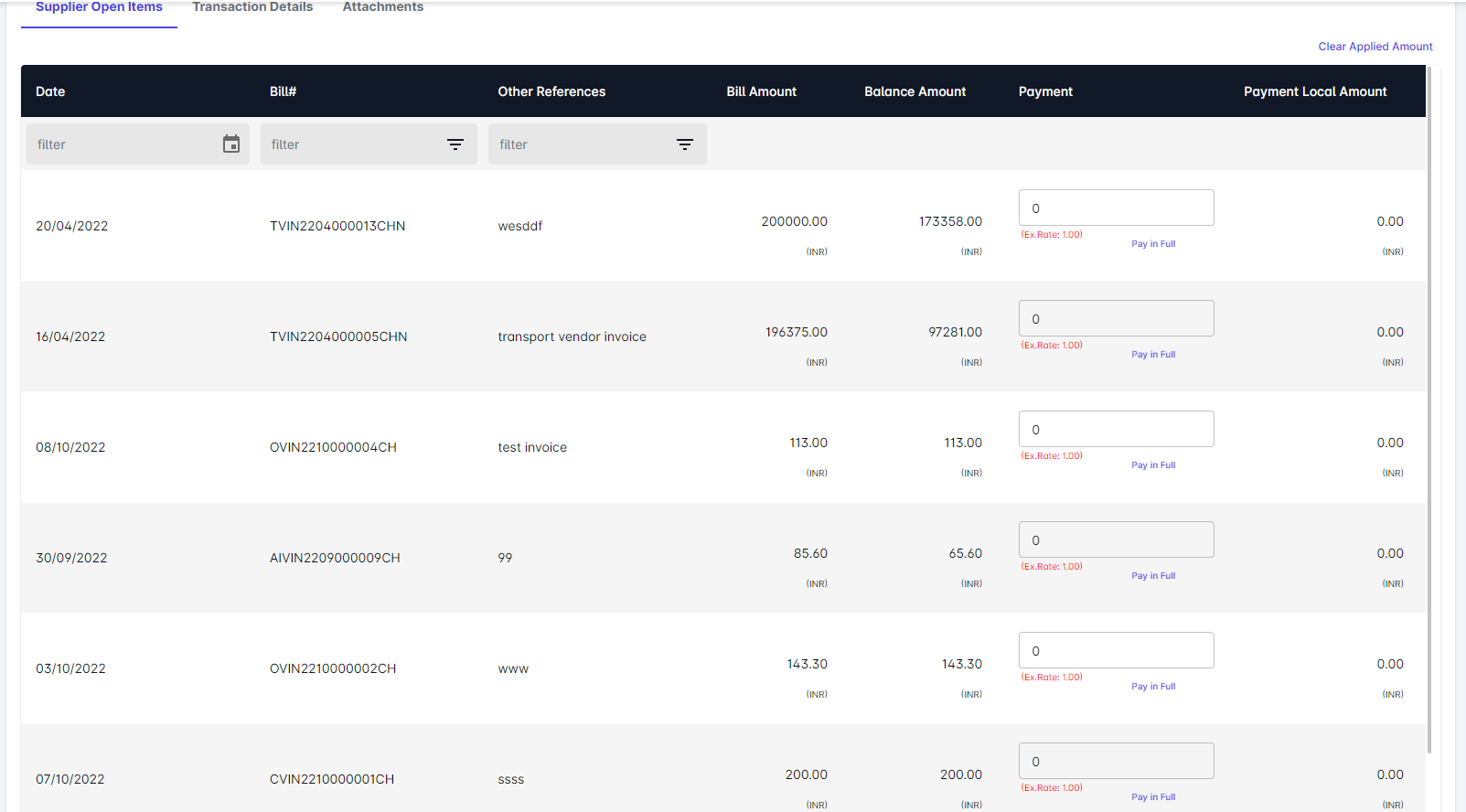
Task: Click balance amount 65.60
Action: click(965, 553)
